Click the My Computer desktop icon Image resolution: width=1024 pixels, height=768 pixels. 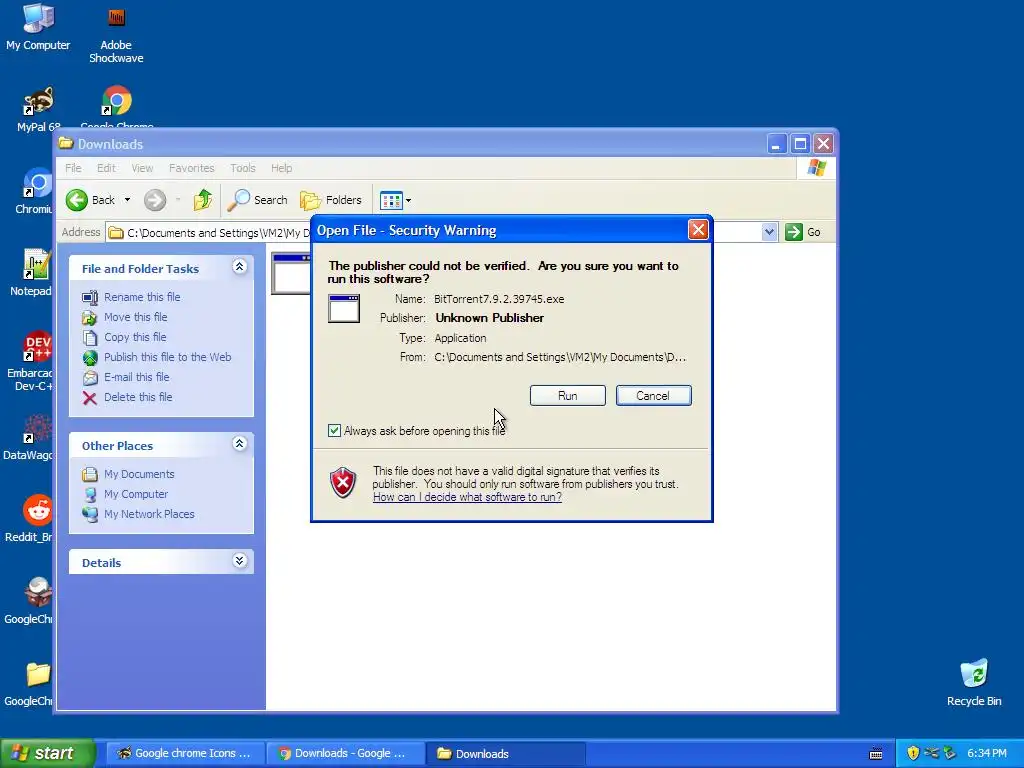coord(38,28)
